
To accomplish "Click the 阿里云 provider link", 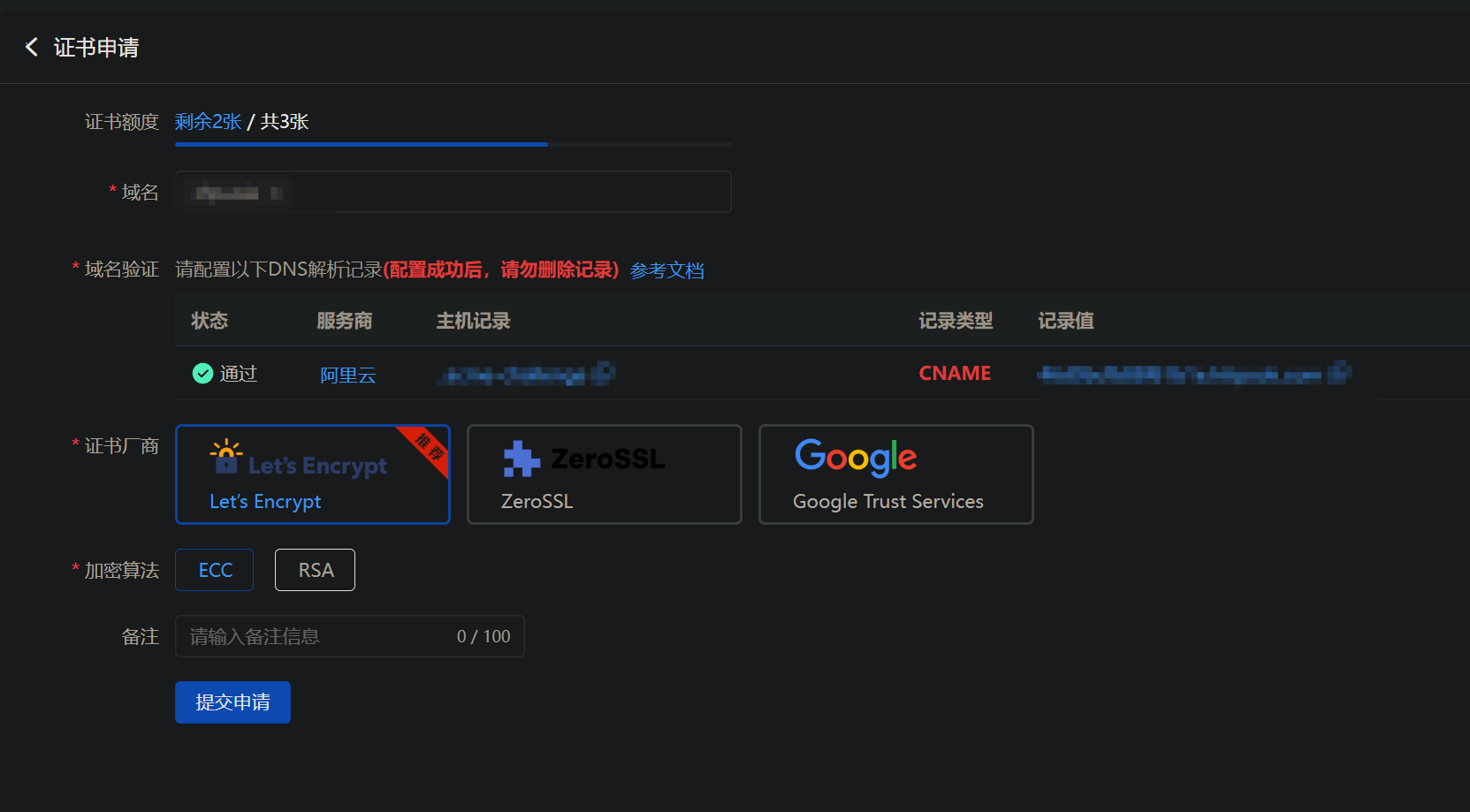I will [x=347, y=375].
